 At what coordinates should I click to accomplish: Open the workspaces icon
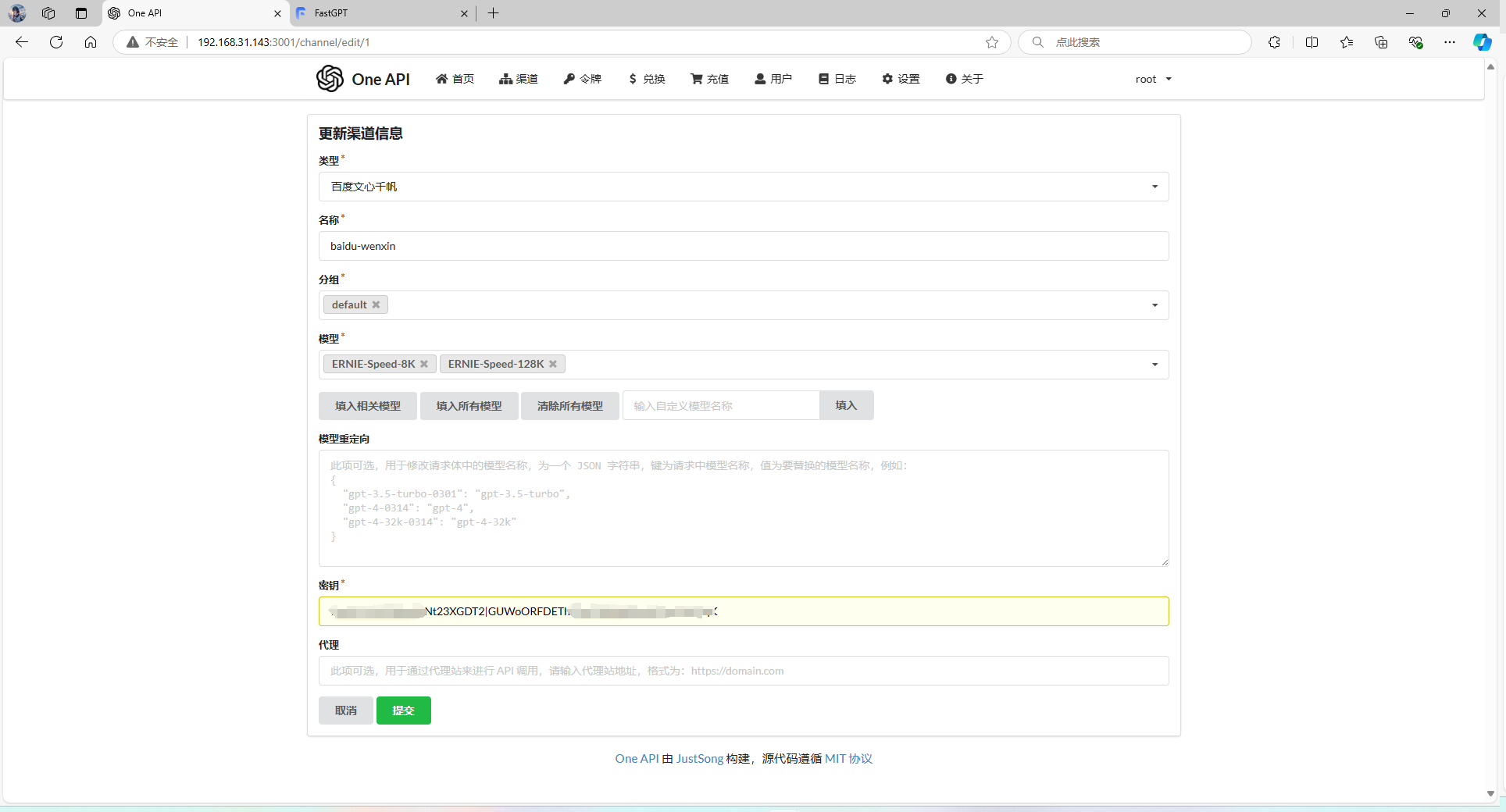[x=48, y=13]
